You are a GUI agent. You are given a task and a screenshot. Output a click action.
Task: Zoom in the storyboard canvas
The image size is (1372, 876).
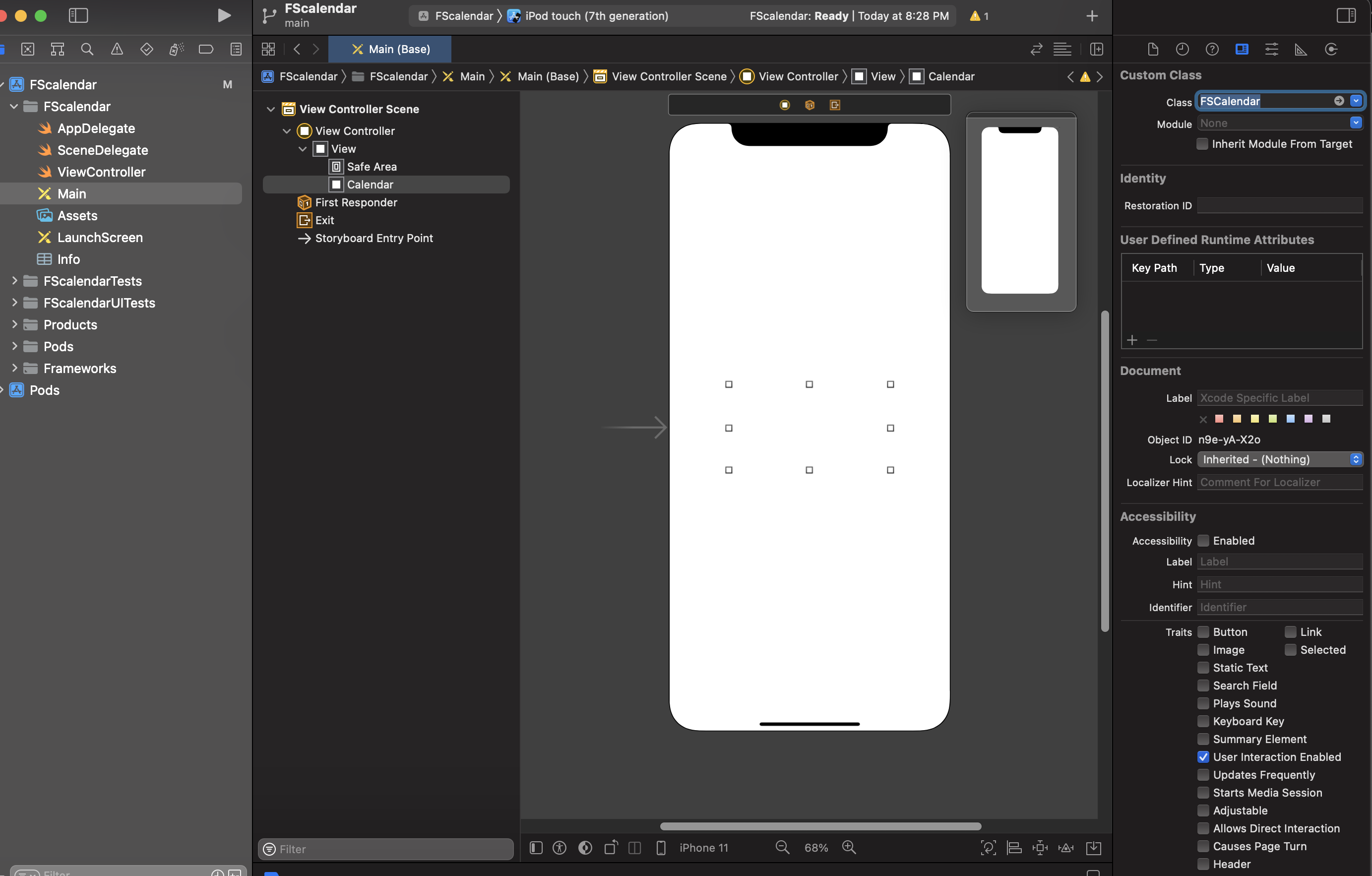pos(849,848)
